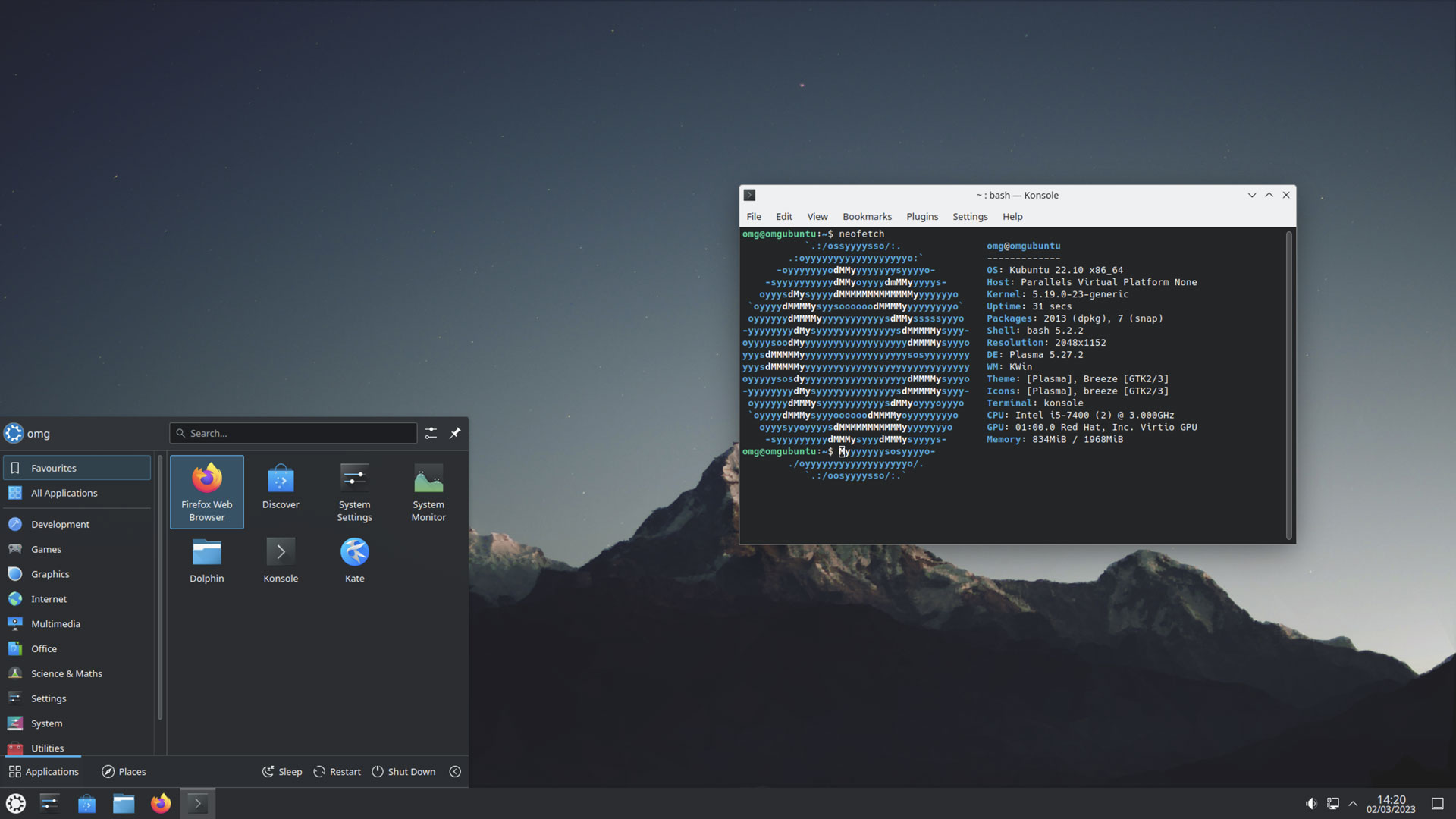This screenshot has height=819, width=1456.
Task: Open the Games category
Action: [x=77, y=549]
